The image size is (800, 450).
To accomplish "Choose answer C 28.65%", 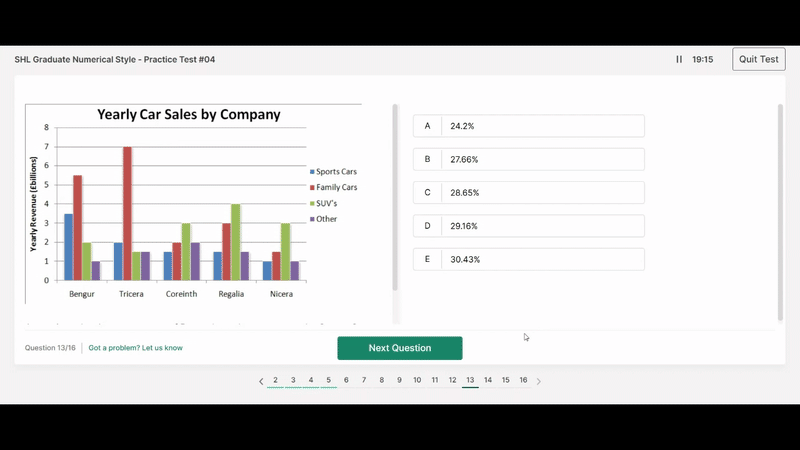I will (x=528, y=192).
